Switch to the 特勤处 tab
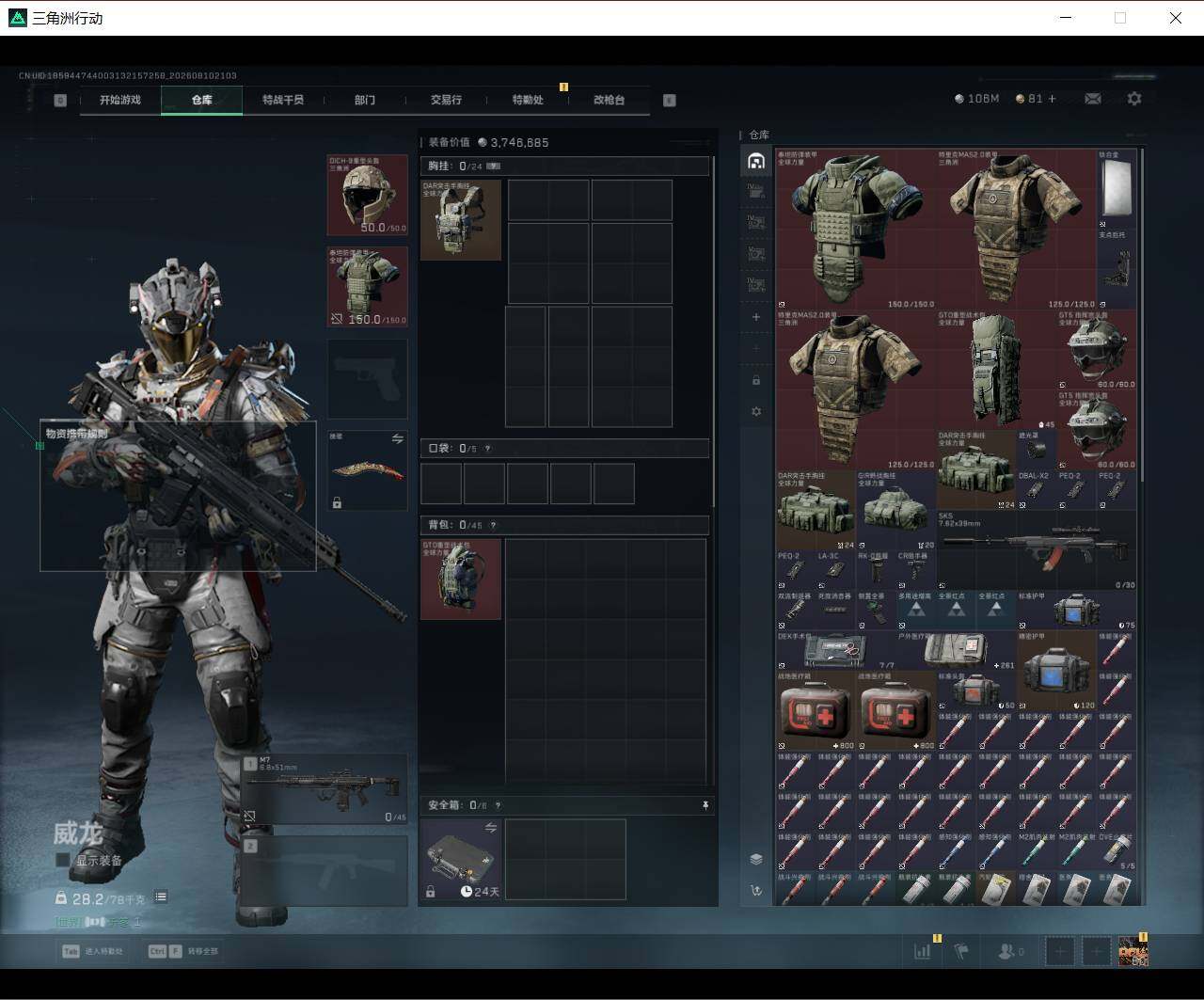This screenshot has width=1204, height=1000. (528, 100)
